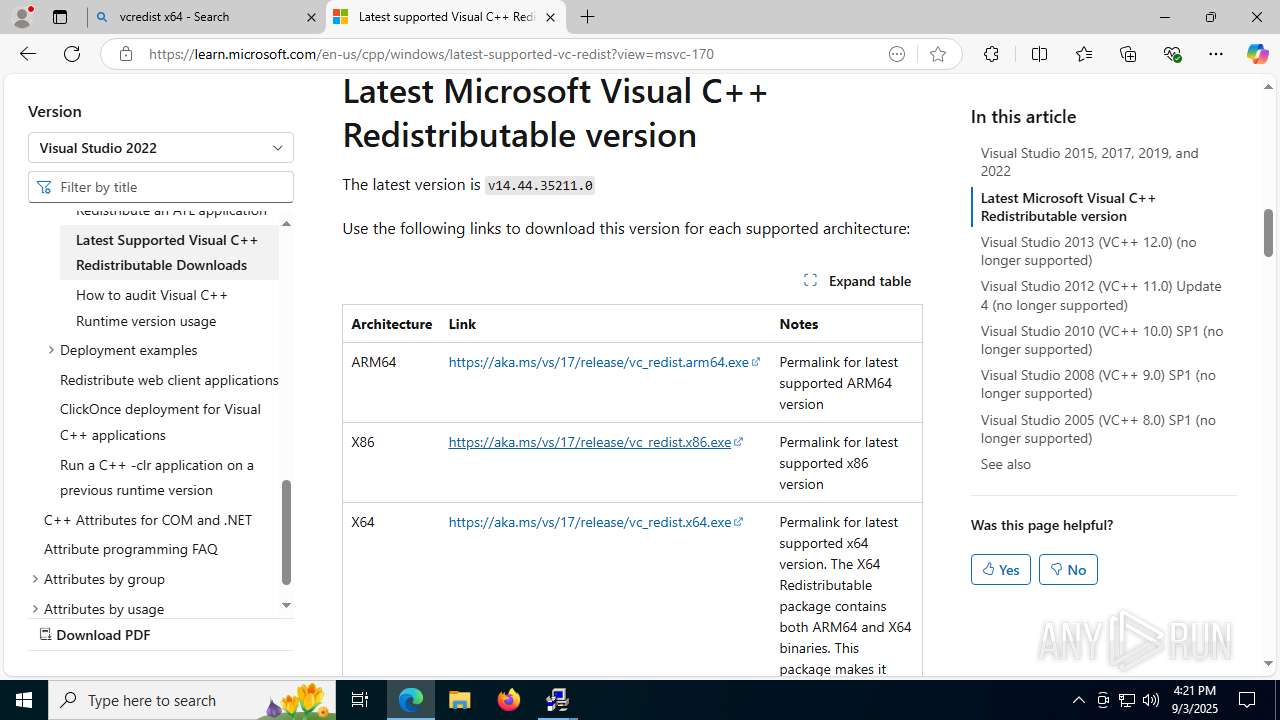This screenshot has width=1280, height=720.
Task: Open Browser essentials heart icon
Action: 1172,54
